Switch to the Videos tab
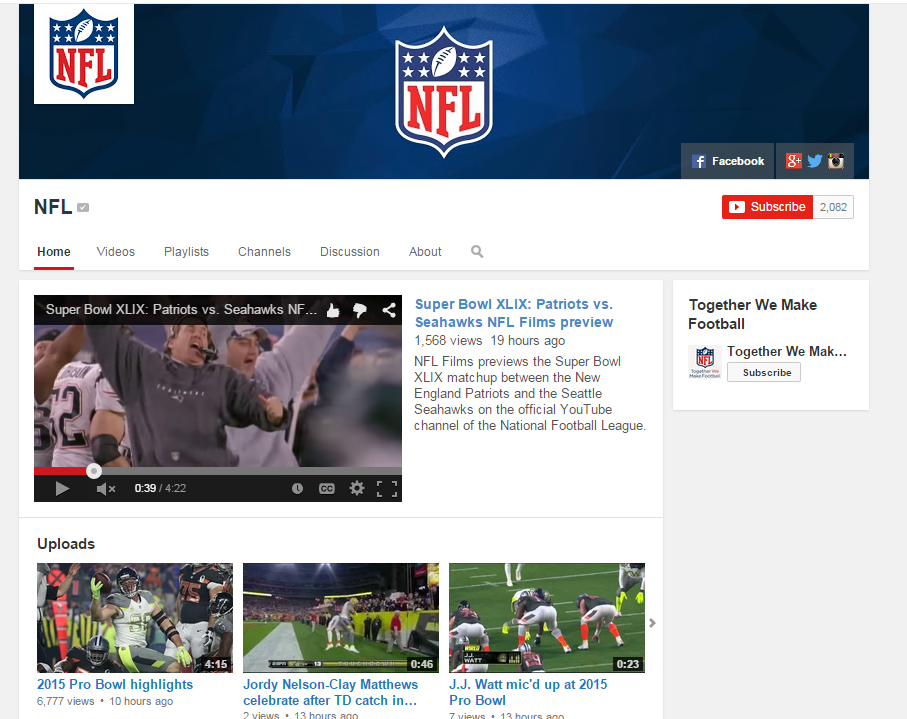The image size is (907, 719). pyautogui.click(x=116, y=252)
